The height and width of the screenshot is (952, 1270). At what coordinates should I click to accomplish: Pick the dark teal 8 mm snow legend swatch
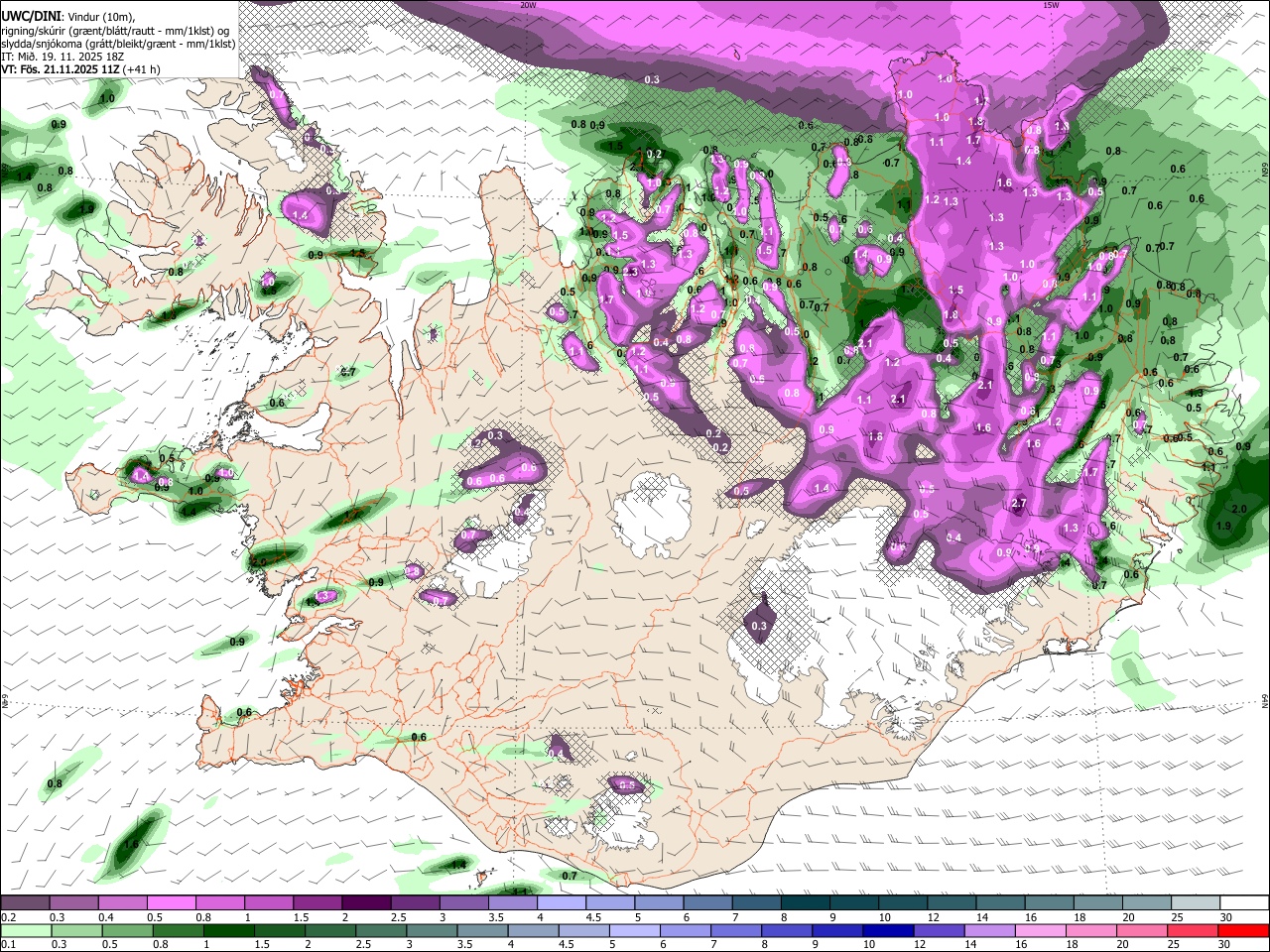(x=805, y=902)
